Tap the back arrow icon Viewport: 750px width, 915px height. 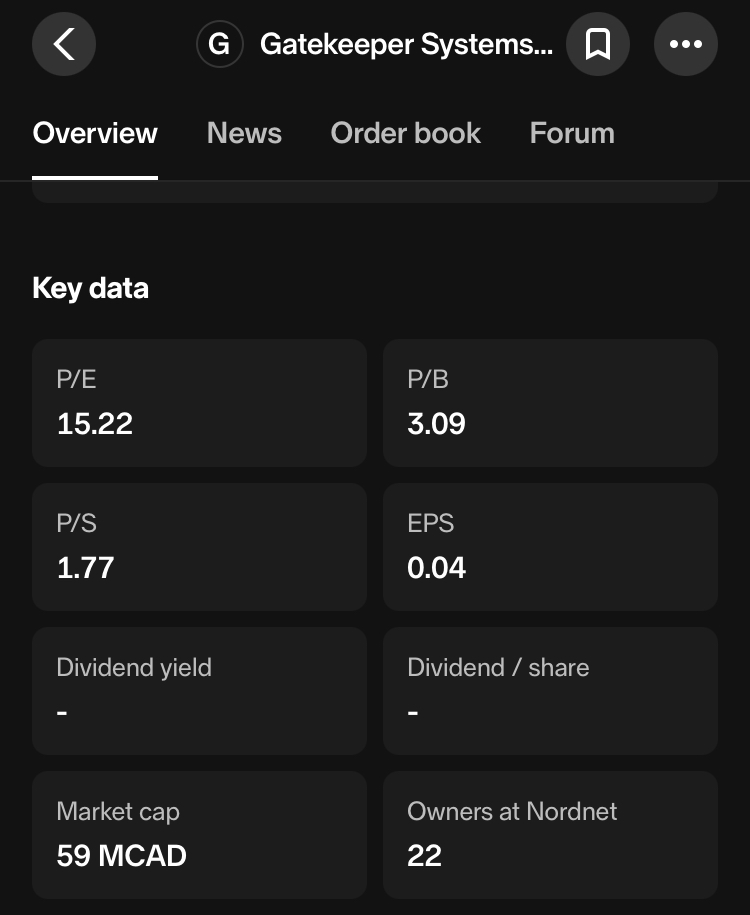tap(64, 44)
